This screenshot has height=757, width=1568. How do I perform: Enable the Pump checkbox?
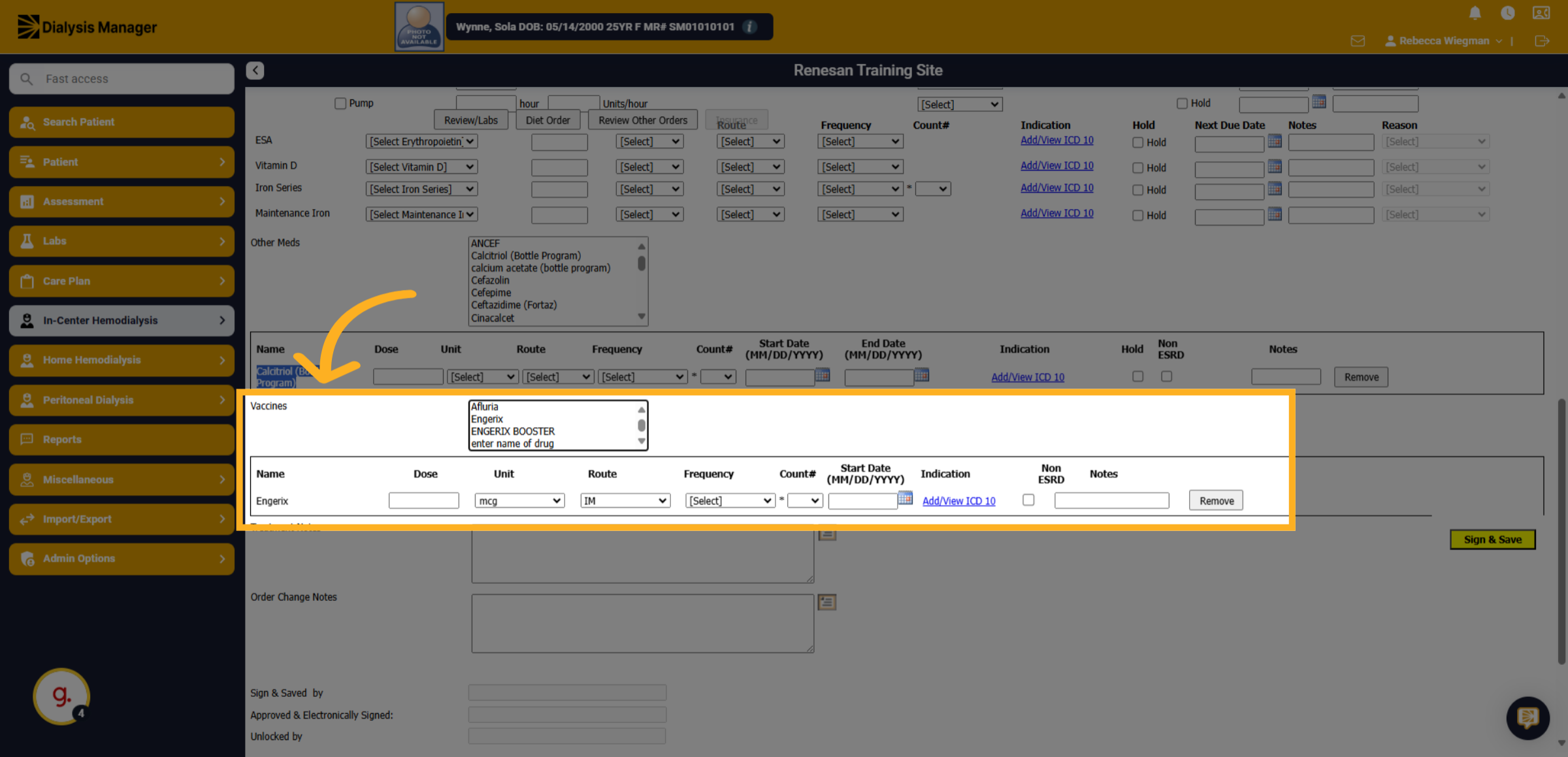[340, 103]
